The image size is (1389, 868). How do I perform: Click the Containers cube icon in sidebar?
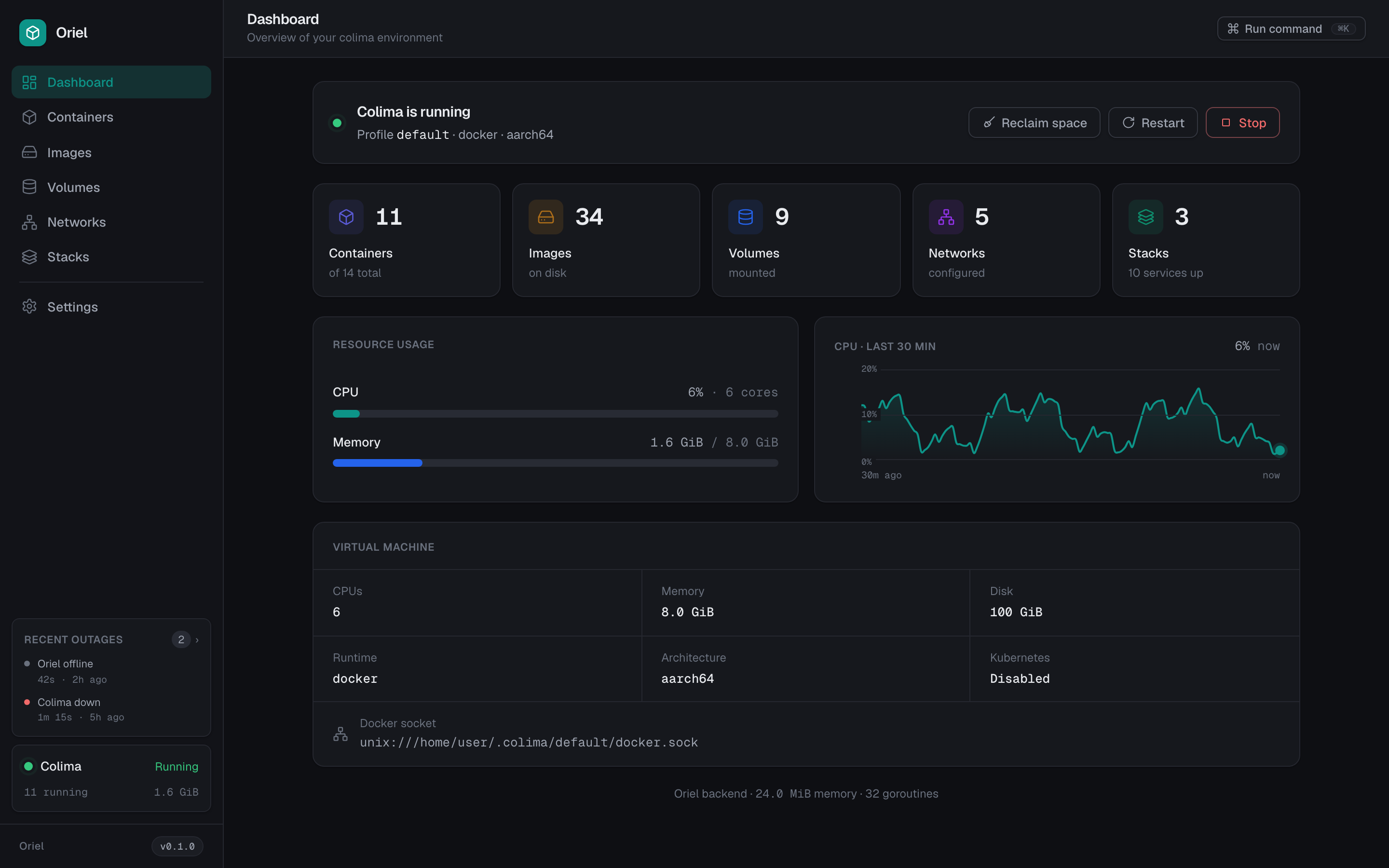click(x=29, y=117)
